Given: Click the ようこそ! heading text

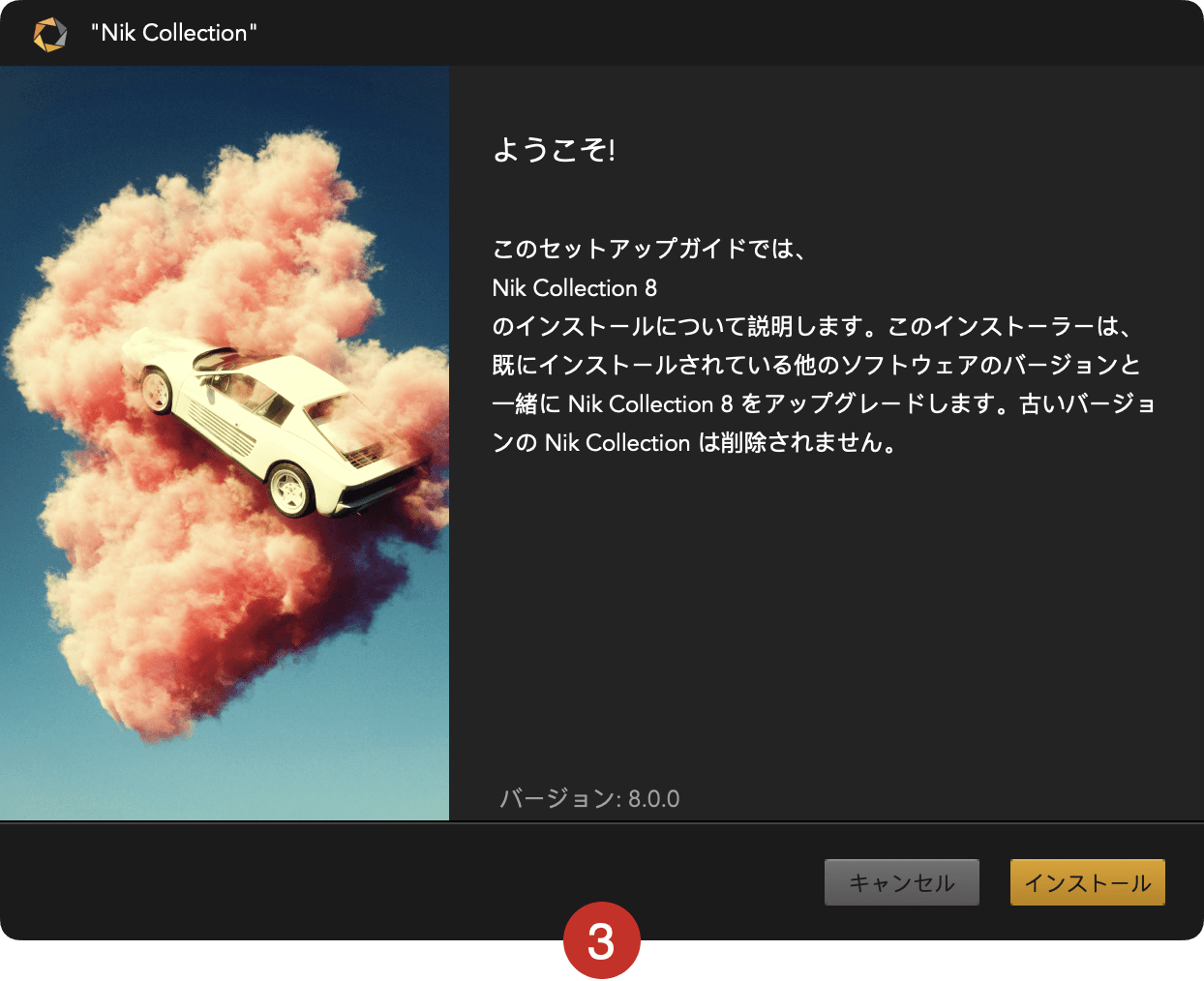Looking at the screenshot, I should point(555,150).
